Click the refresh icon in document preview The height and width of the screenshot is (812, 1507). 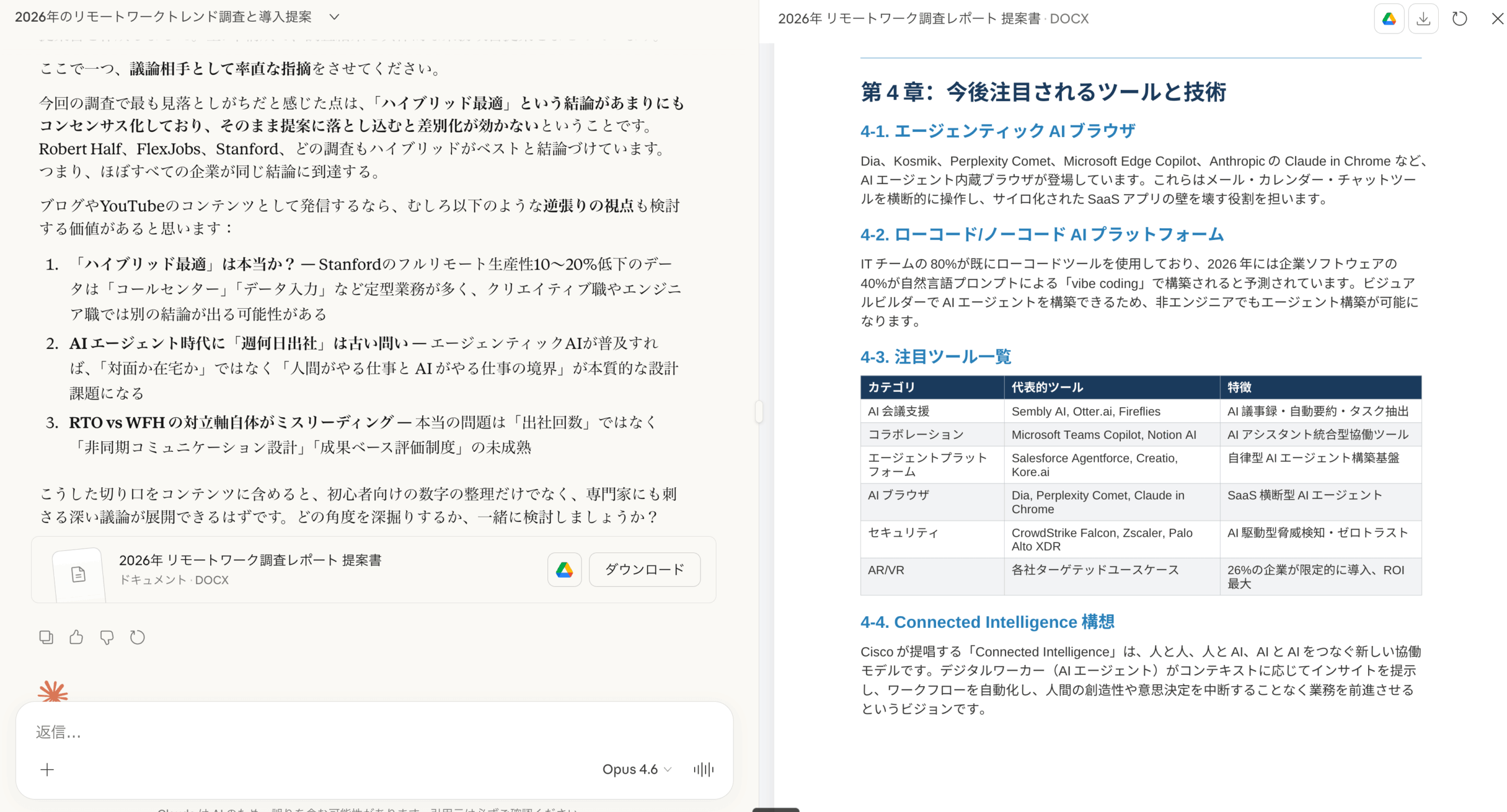pyautogui.click(x=1459, y=19)
